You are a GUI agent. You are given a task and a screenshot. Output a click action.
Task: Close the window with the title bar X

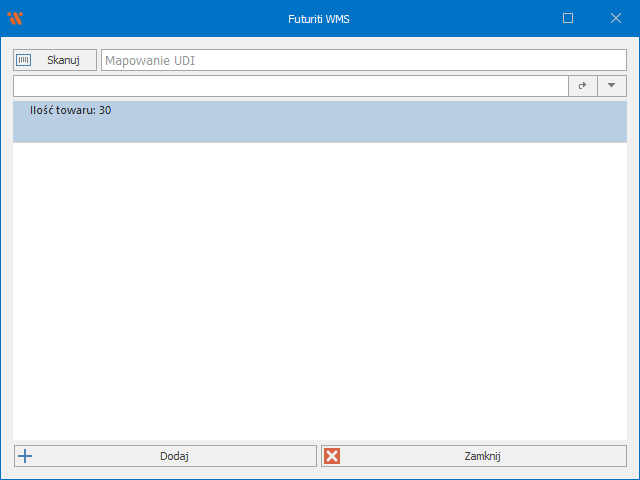coord(615,18)
